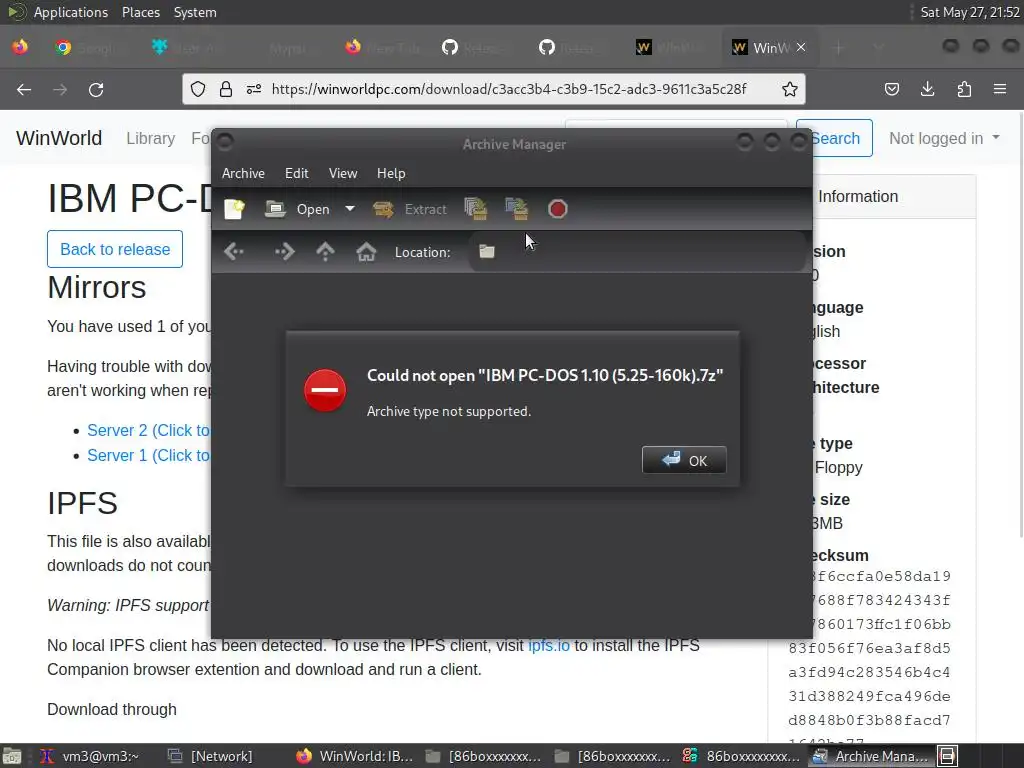Go forward in Archive Manager location bar
The image size is (1024, 768).
tap(284, 251)
